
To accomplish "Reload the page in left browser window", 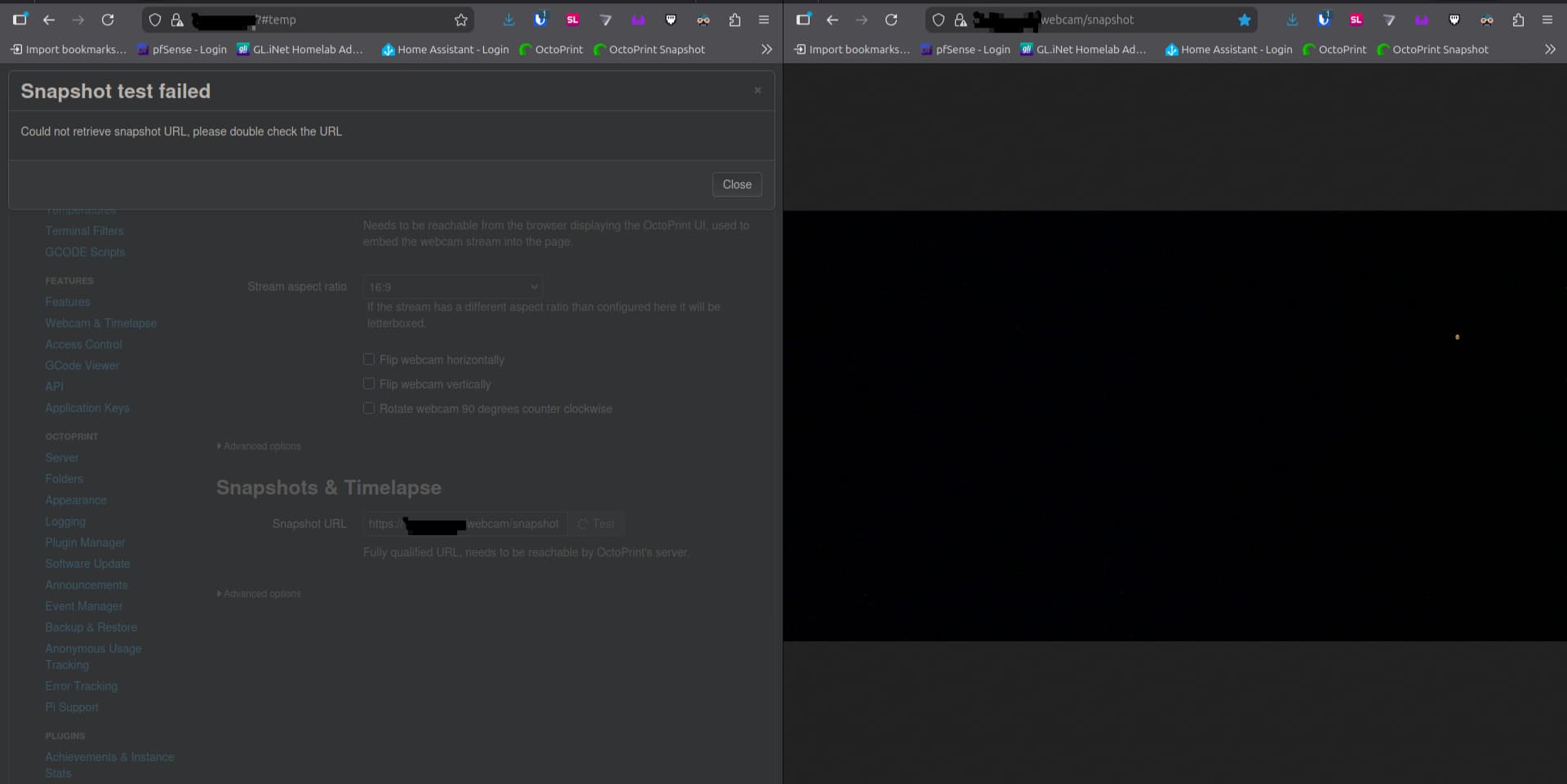I will point(108,20).
